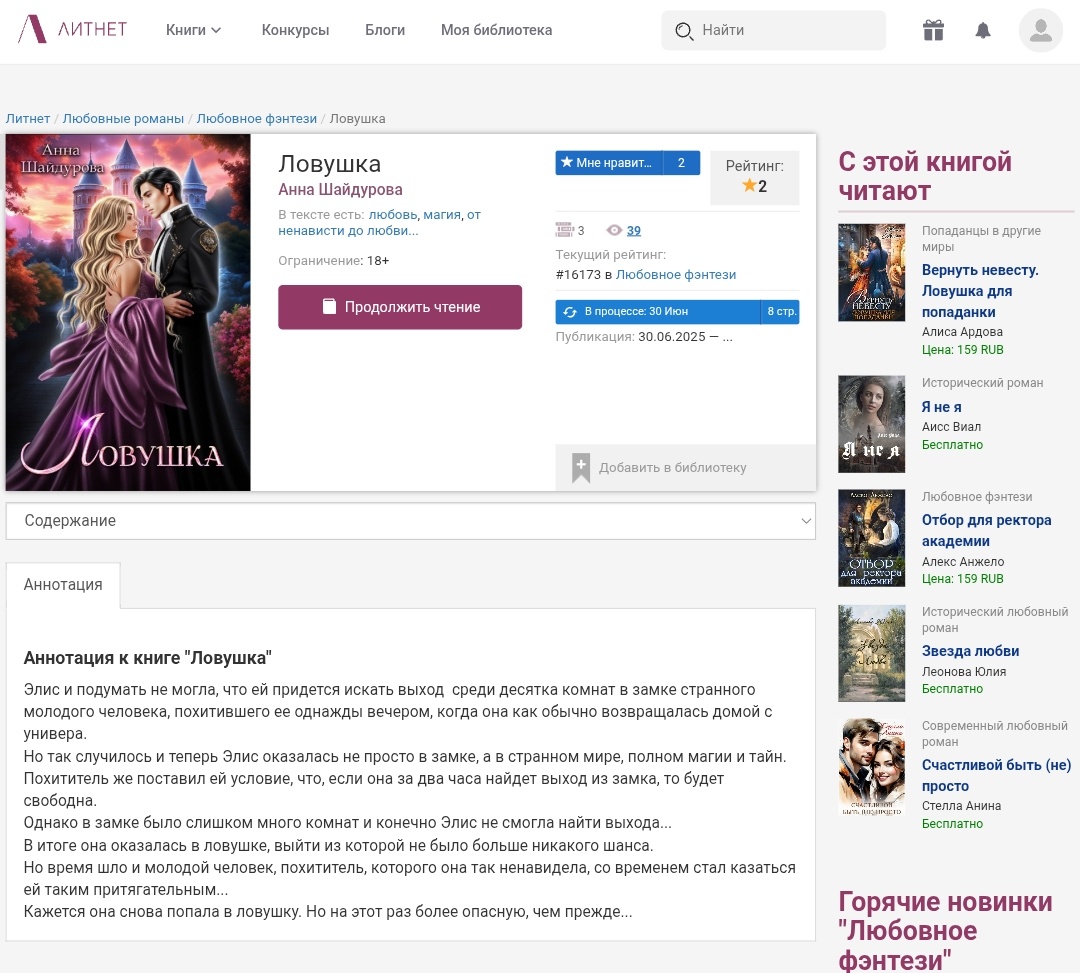Open Звезда любви cover thumbnail
Screen dimensions: 1080x973
[871, 653]
